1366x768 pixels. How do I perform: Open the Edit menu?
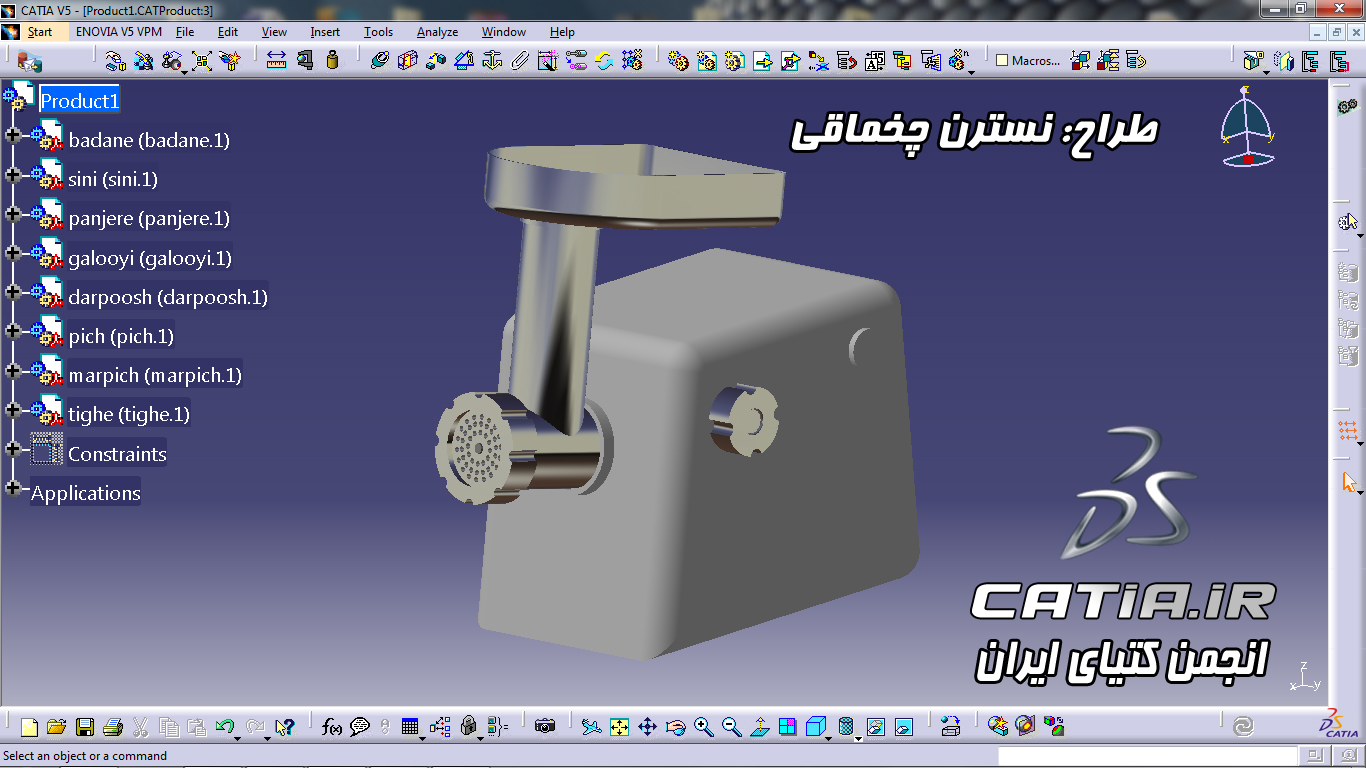228,32
